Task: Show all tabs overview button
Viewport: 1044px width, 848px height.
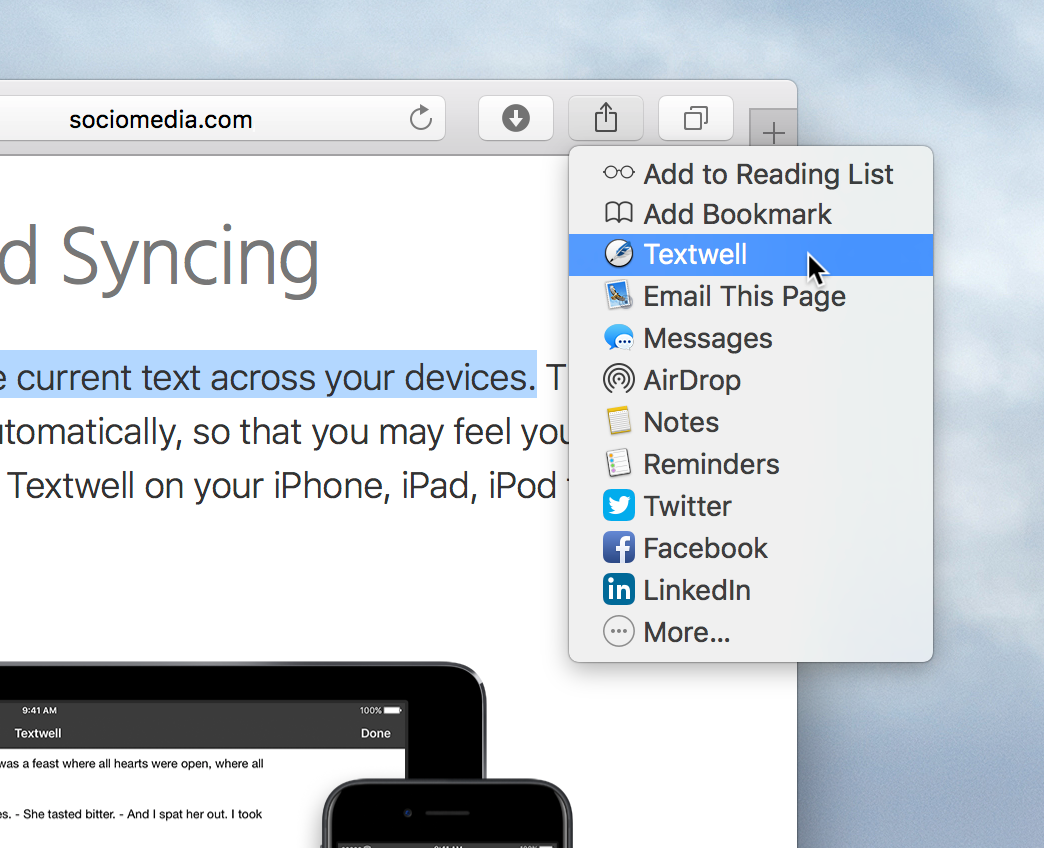Action: pos(696,118)
